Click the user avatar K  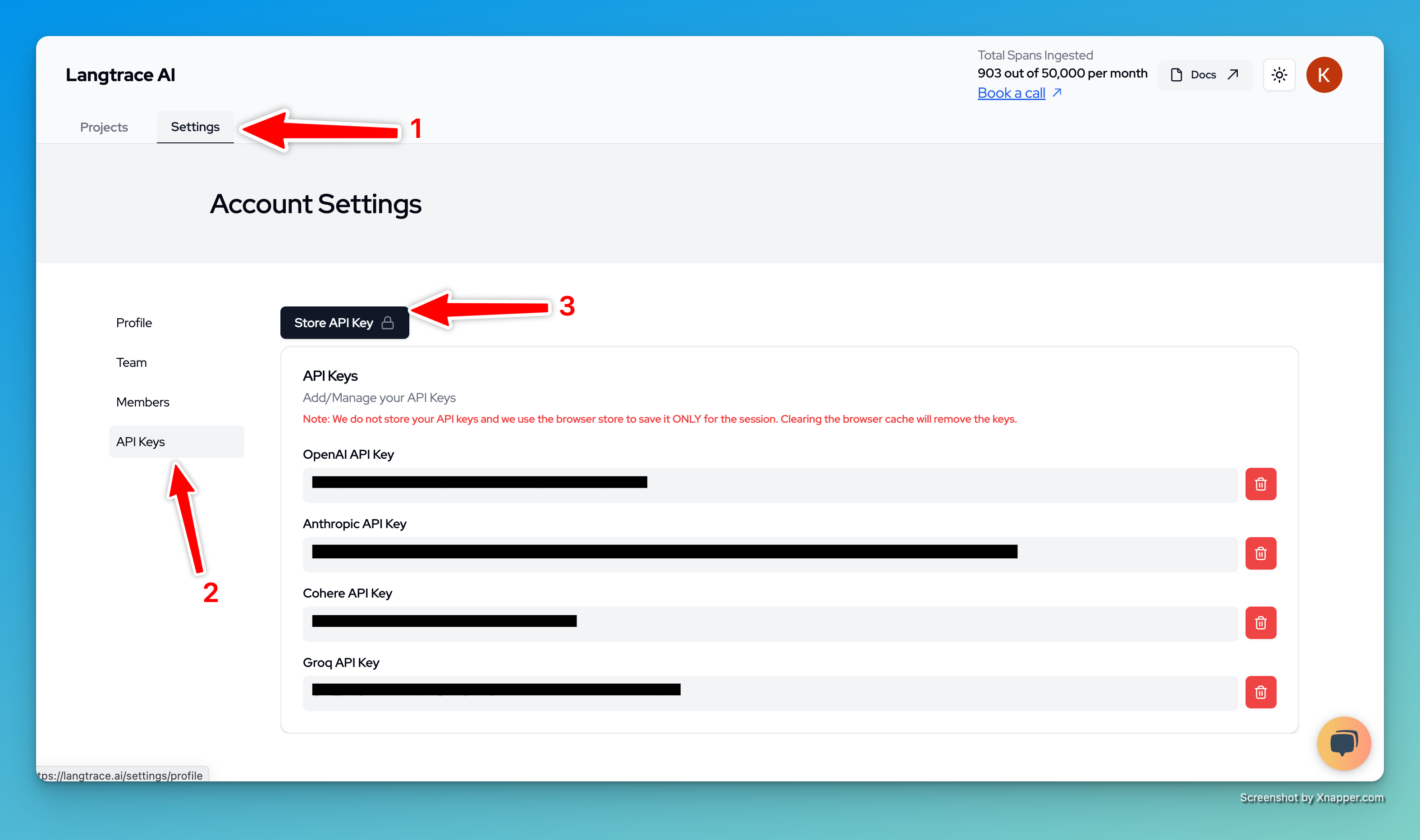(1324, 74)
